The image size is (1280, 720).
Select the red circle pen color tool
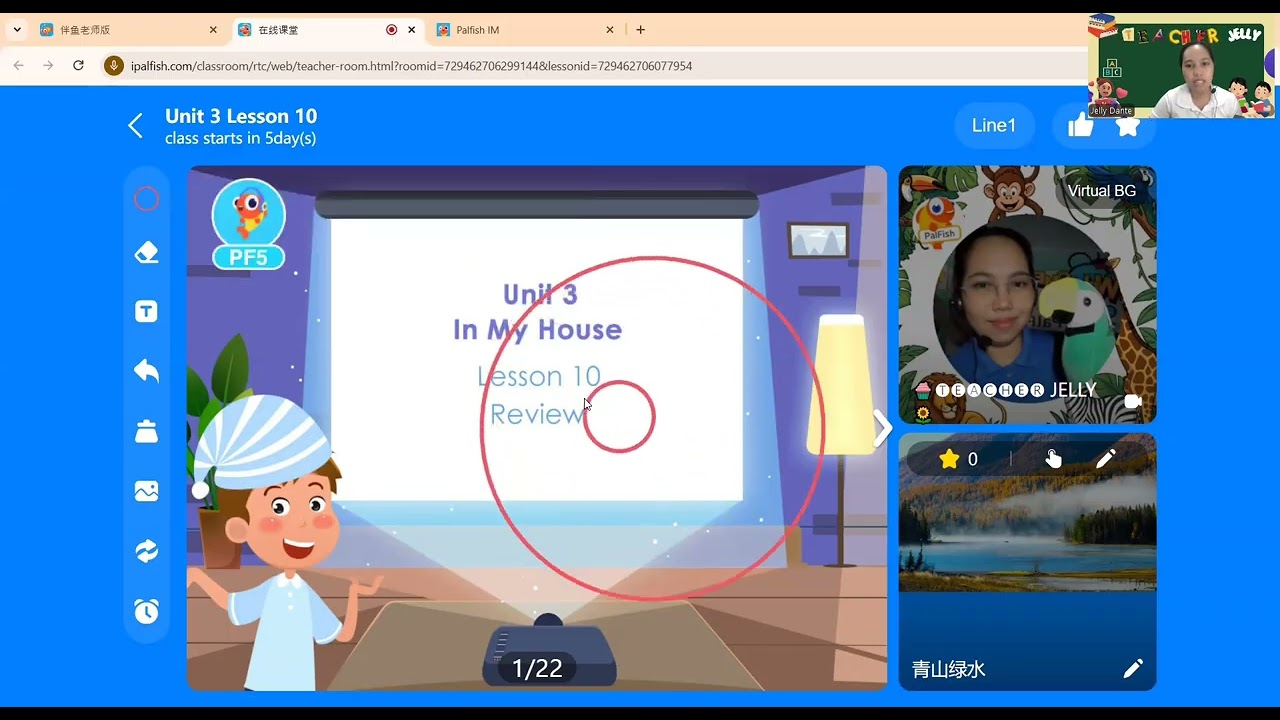(146, 199)
